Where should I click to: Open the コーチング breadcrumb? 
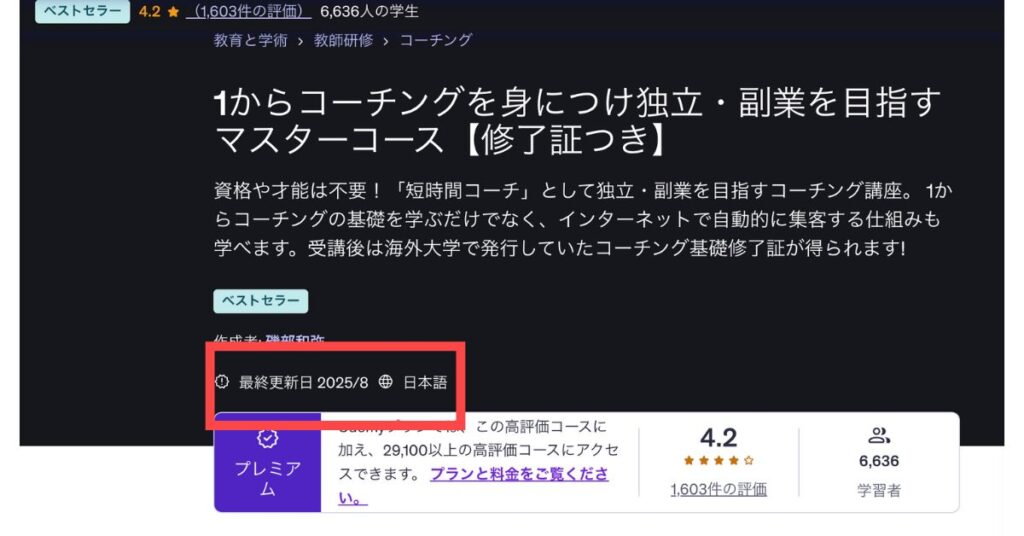436,40
